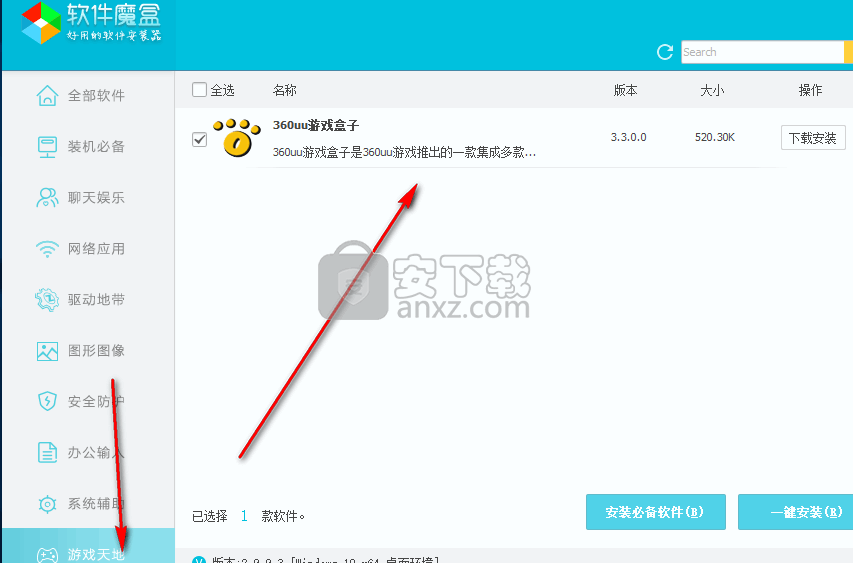Click the gear icon for 驱动地带
853x563 pixels.
tap(47, 300)
